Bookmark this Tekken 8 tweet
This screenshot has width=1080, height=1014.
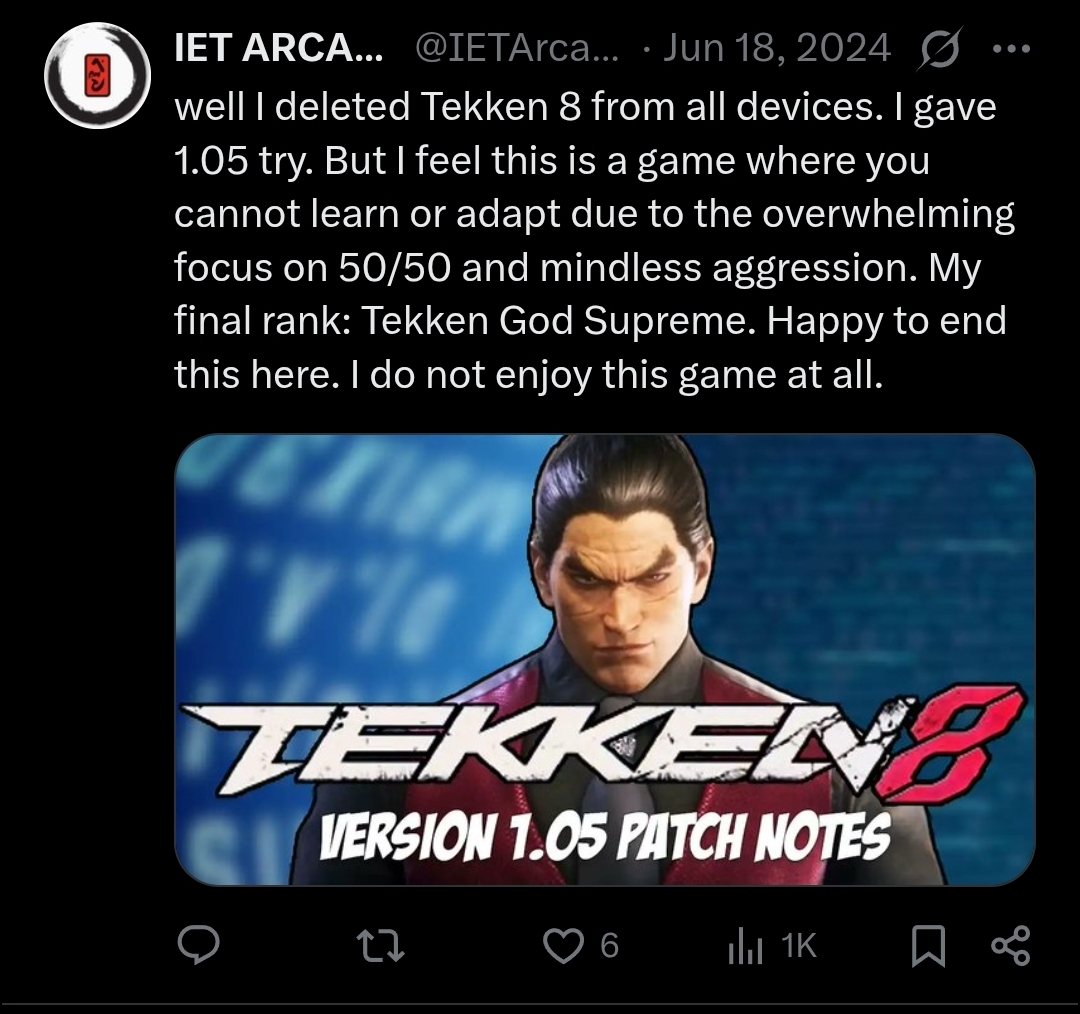click(x=928, y=946)
